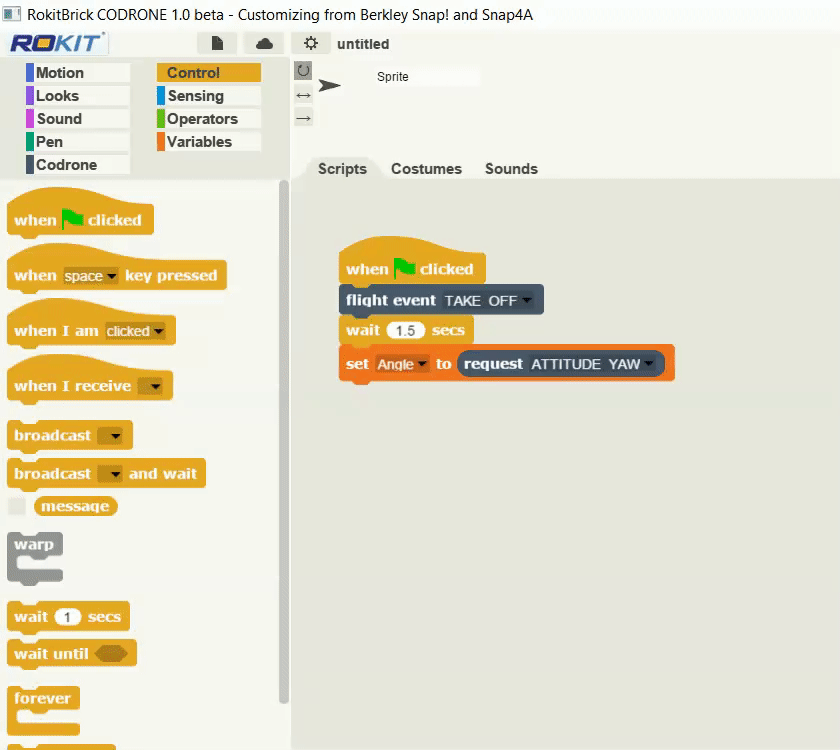Open the space key dropdown
Viewport: 840px width, 750px height.
pos(91,276)
